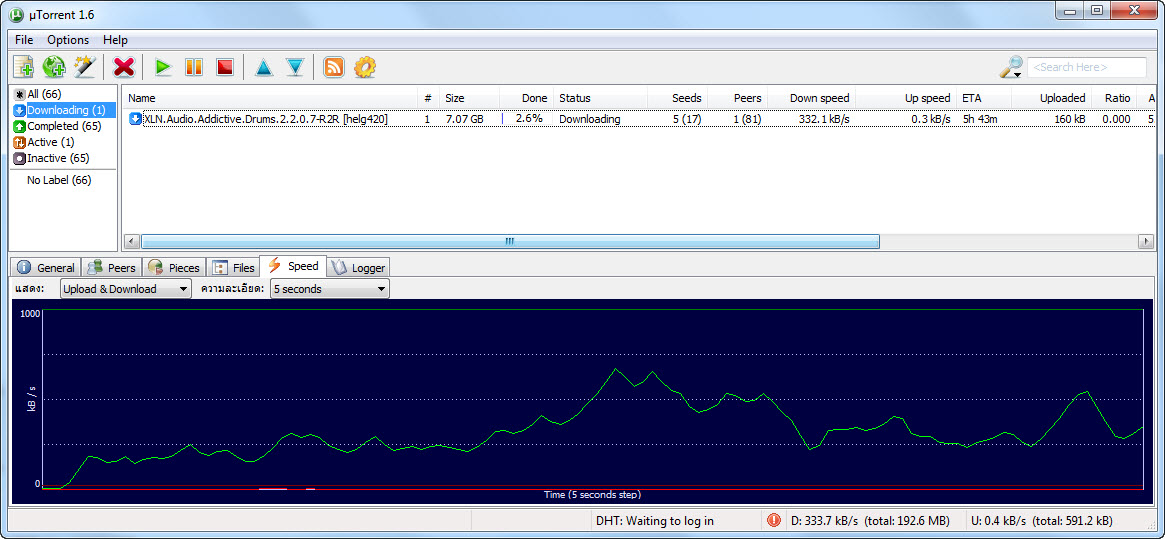Image resolution: width=1165 pixels, height=539 pixels.
Task: Sort by the Size column header
Action: [469, 98]
